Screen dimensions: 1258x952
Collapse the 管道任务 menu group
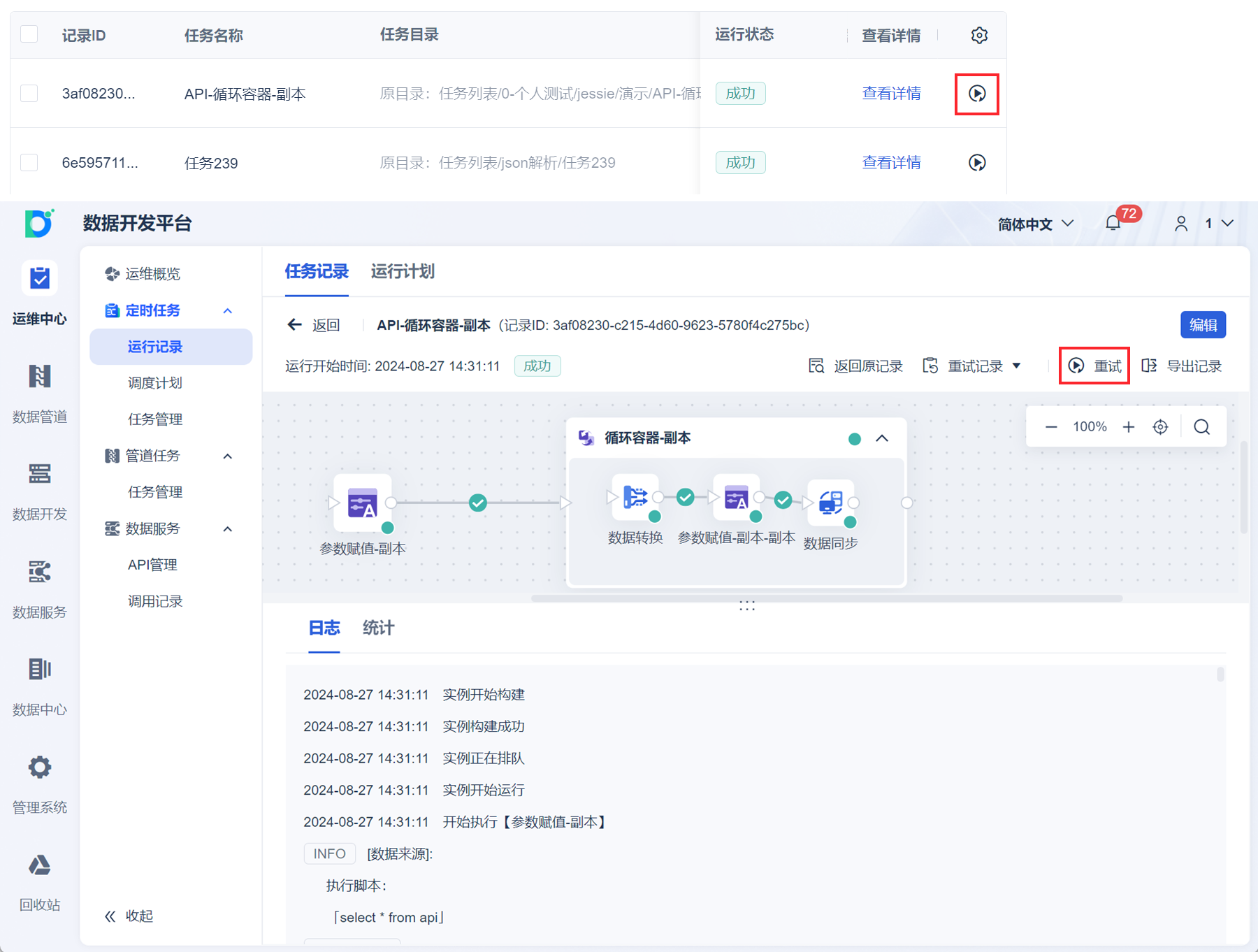pos(228,456)
